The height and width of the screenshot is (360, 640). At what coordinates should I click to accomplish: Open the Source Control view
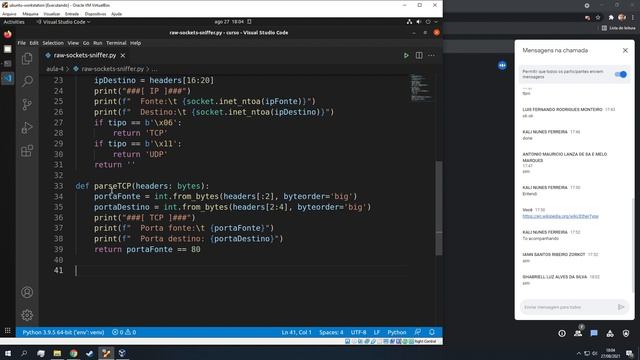(27, 104)
